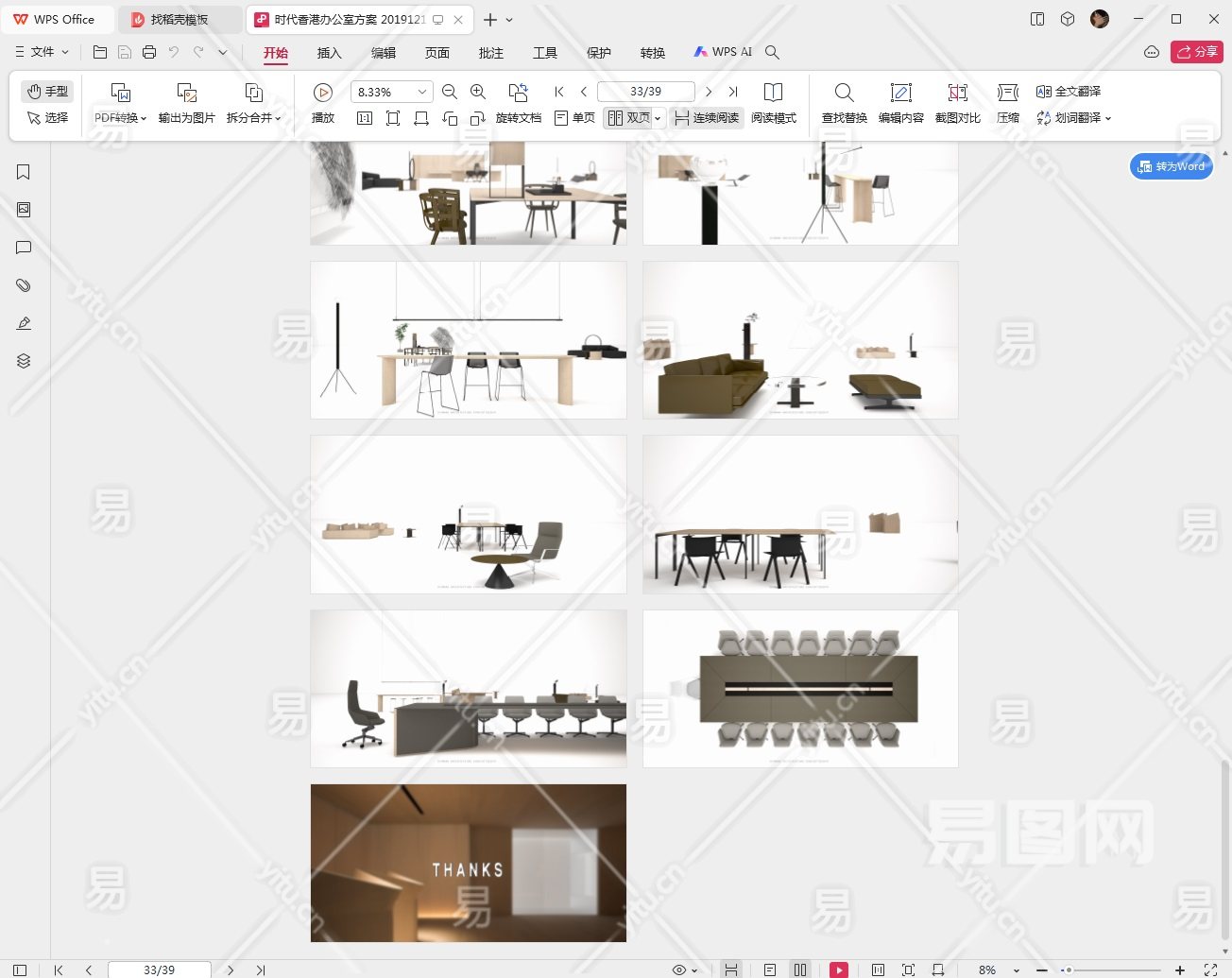Screen dimensions: 1232x978
Task: Expand the zoom percentage combo box
Action: [x=422, y=92]
